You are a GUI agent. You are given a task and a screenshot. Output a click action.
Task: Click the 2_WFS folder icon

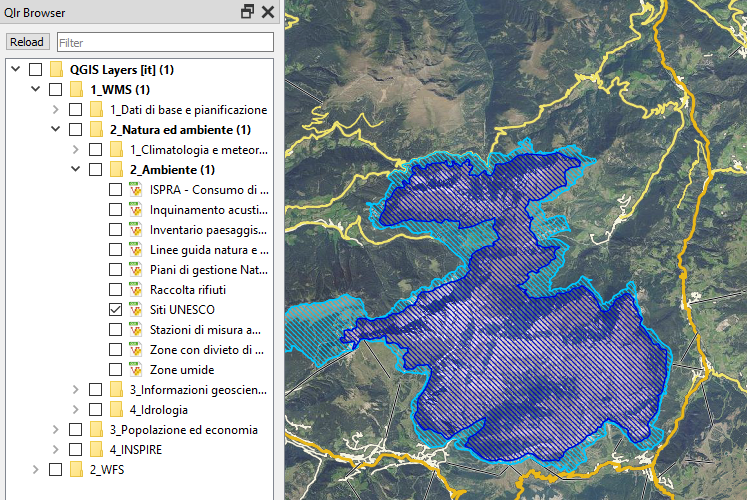point(76,470)
